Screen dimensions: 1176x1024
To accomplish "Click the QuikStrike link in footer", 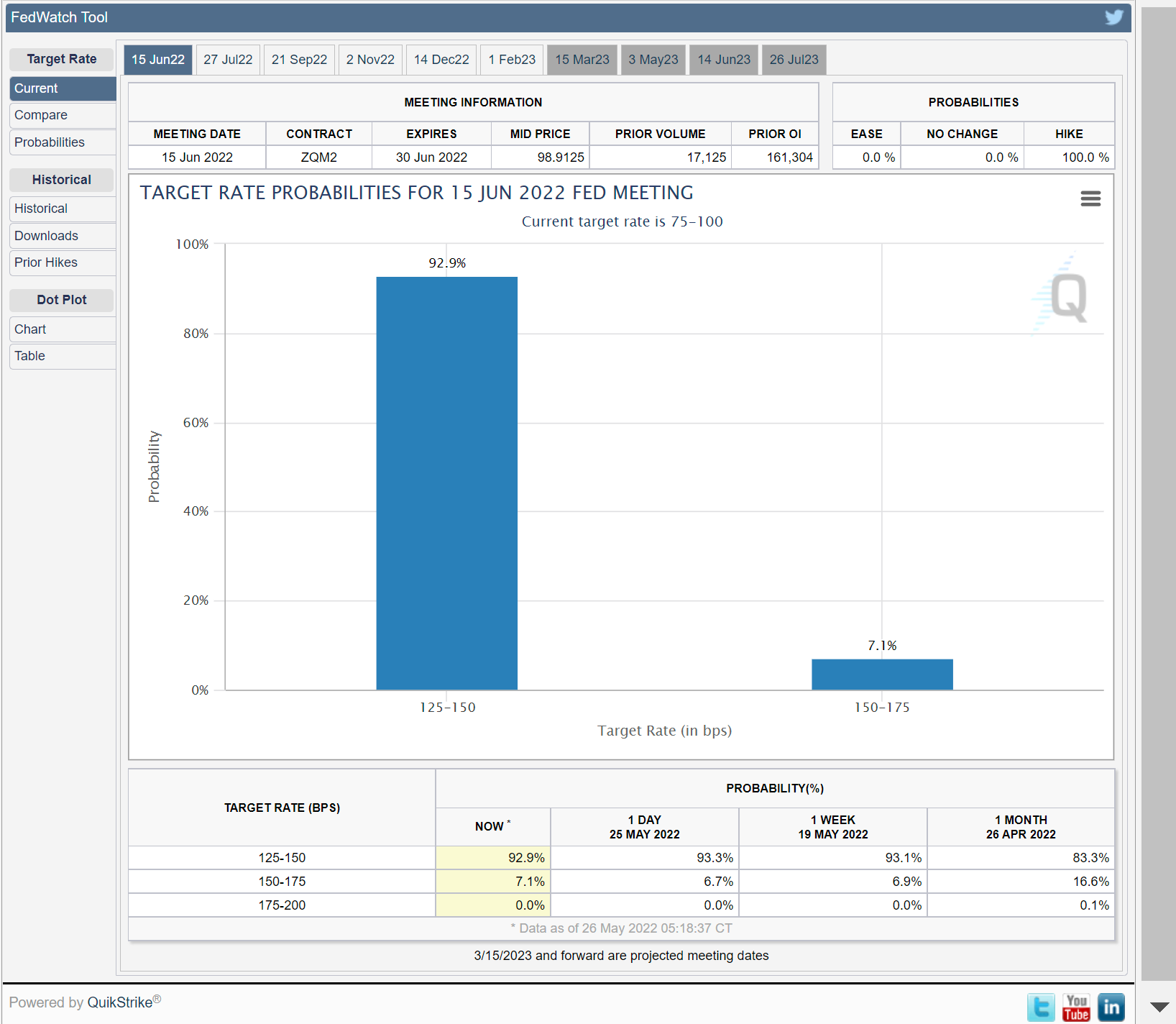I will pyautogui.click(x=119, y=1002).
